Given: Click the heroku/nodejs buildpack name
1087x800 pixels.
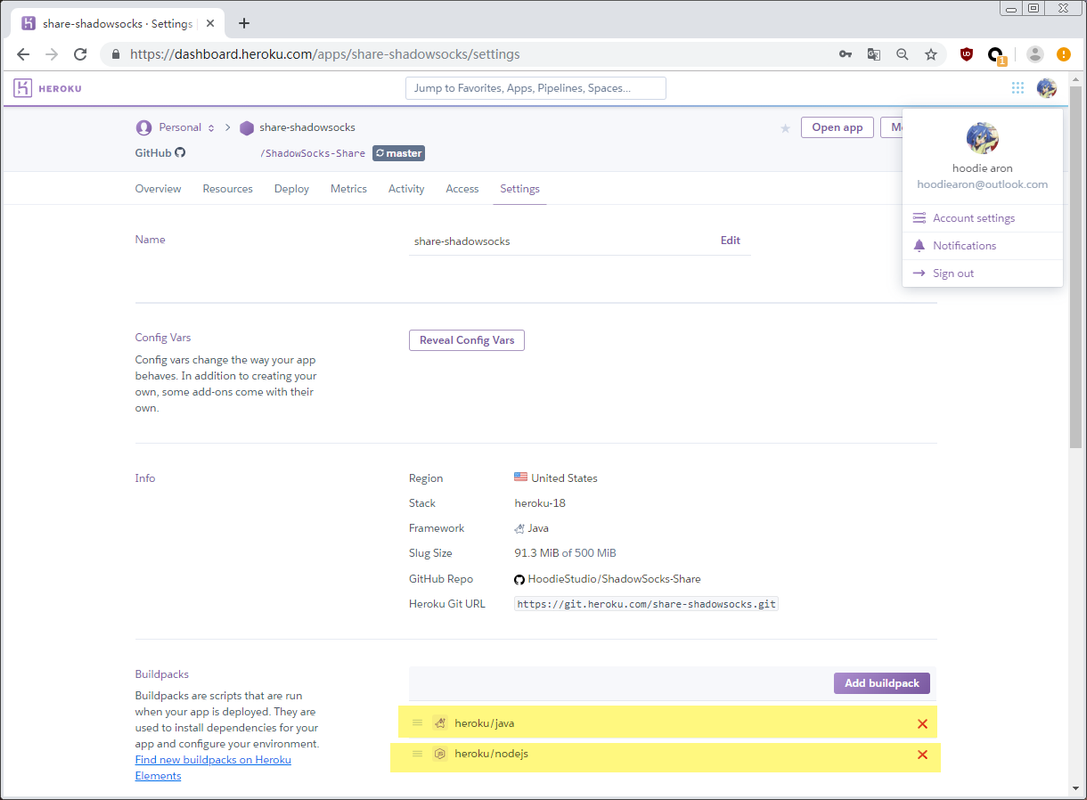Looking at the screenshot, I should [491, 754].
